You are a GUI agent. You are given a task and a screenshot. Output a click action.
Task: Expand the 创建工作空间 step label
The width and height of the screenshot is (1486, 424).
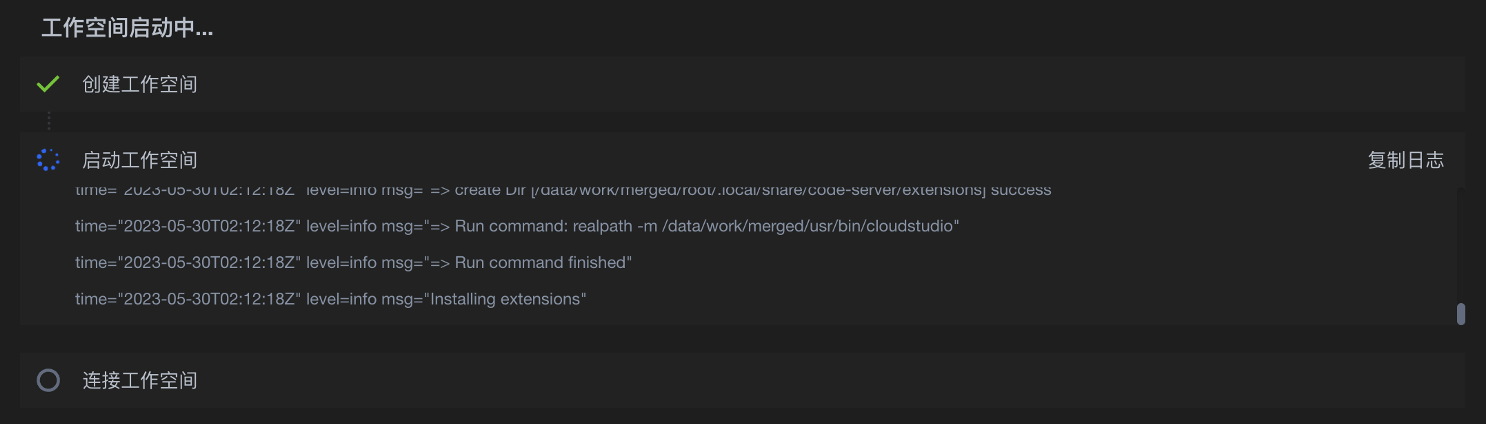[139, 84]
